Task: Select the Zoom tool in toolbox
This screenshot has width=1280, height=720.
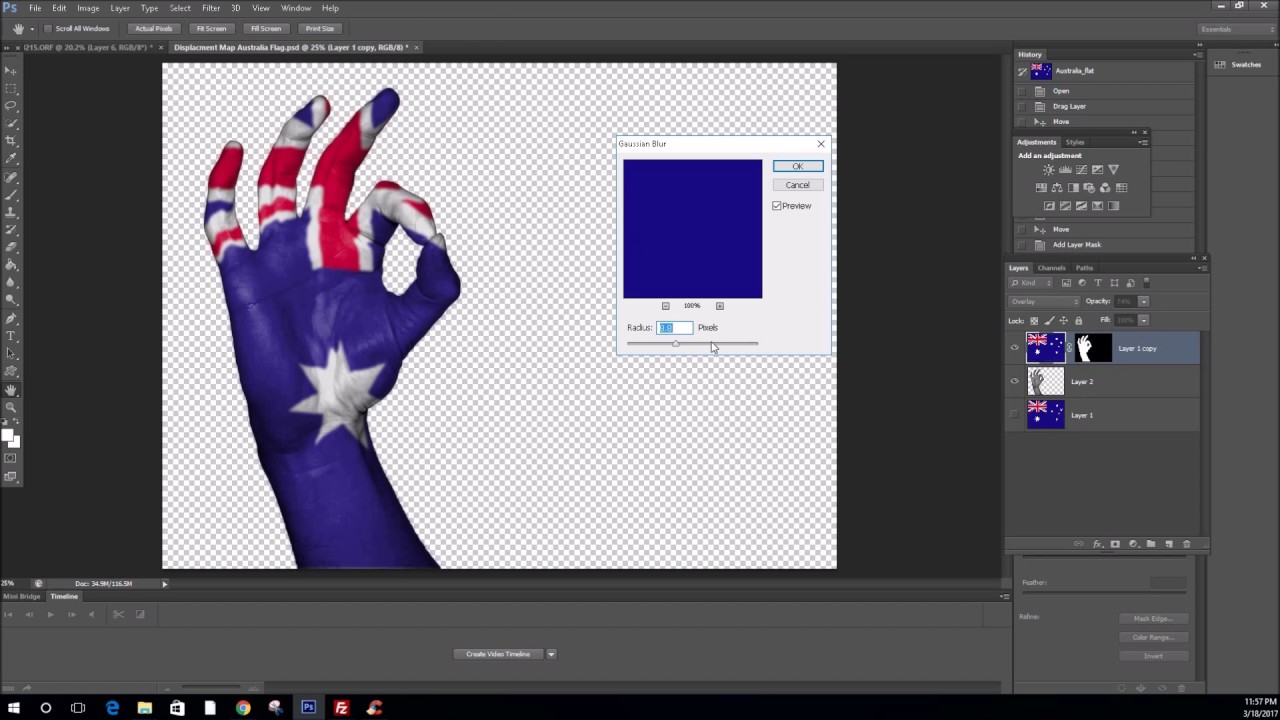Action: coord(11,408)
